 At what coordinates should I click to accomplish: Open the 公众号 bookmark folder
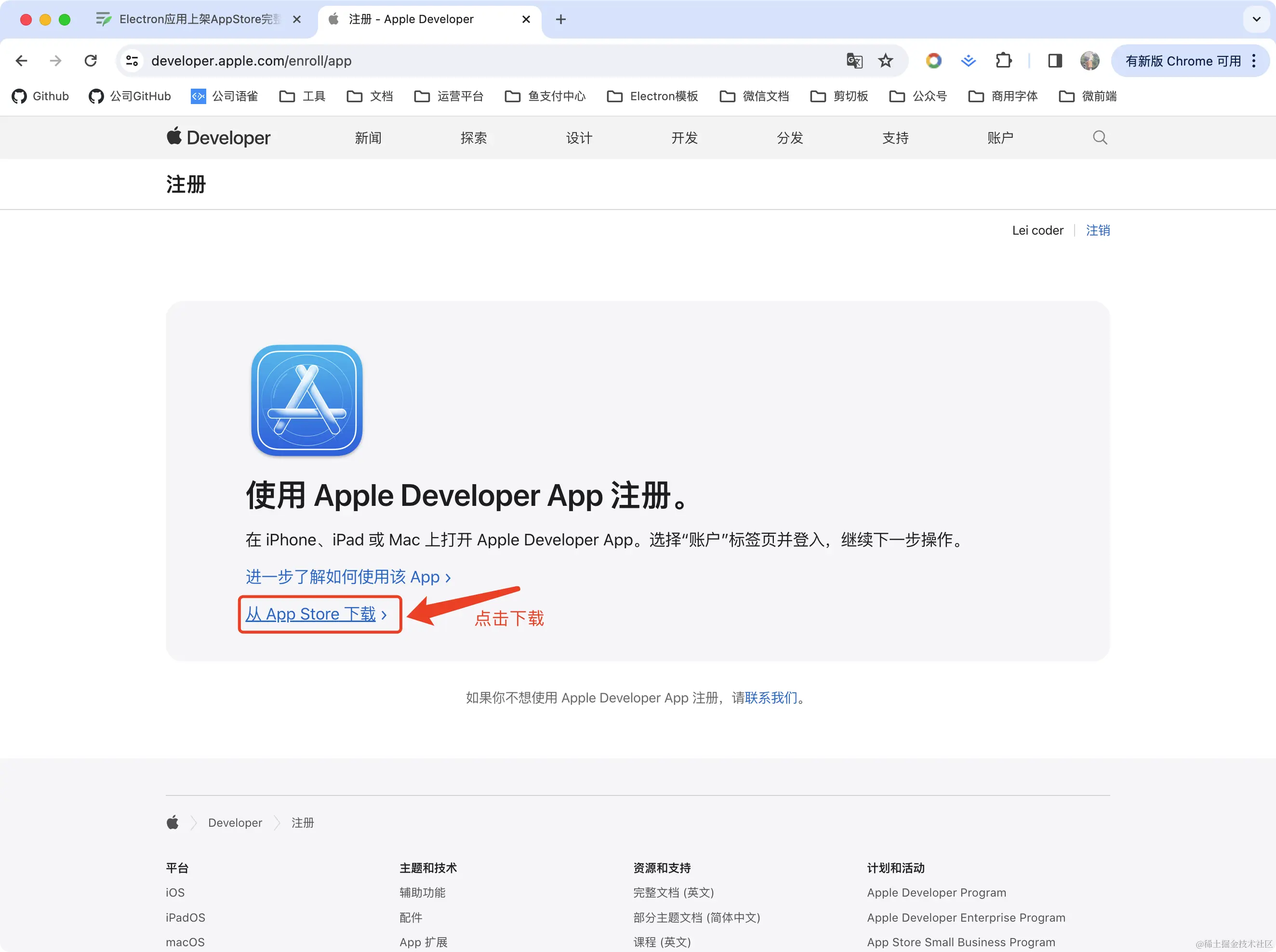click(918, 96)
